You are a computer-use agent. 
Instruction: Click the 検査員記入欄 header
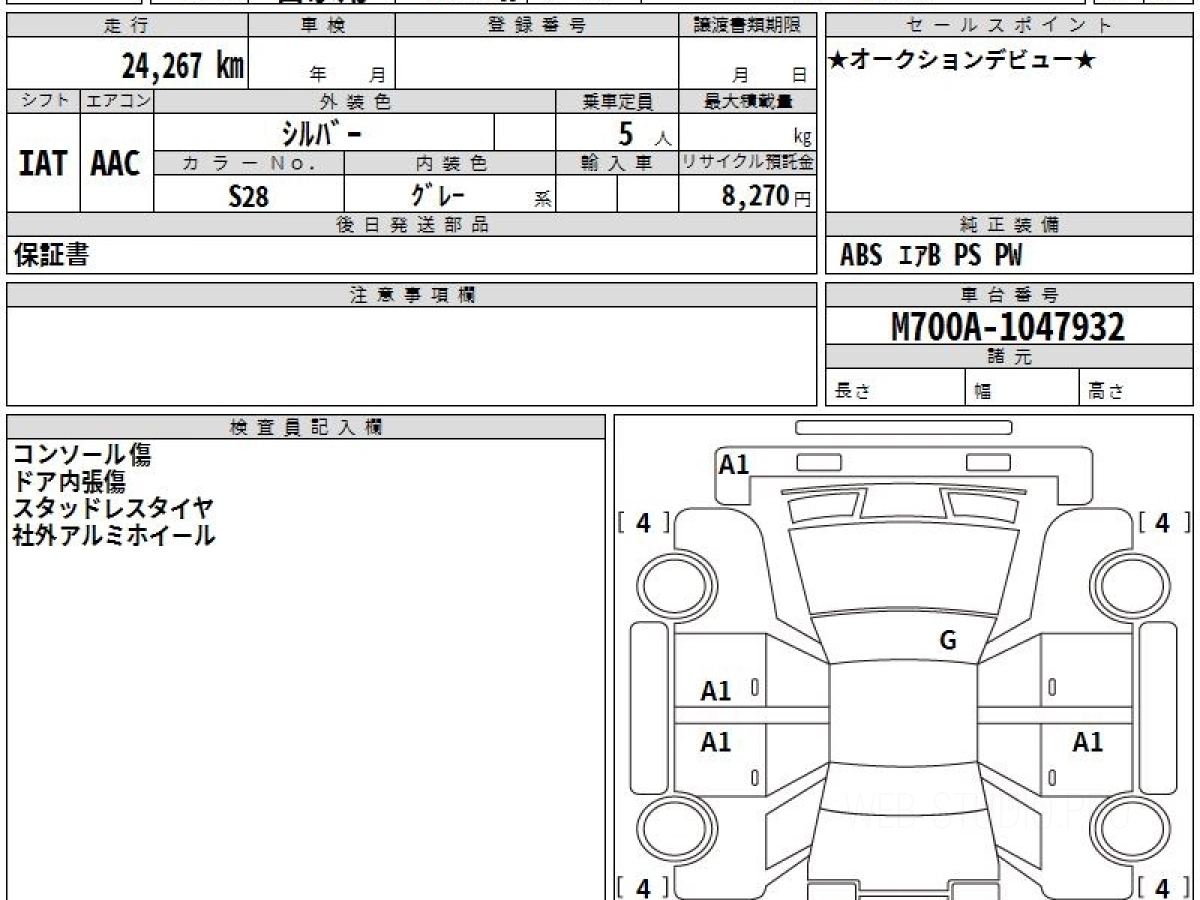pyautogui.click(x=306, y=427)
